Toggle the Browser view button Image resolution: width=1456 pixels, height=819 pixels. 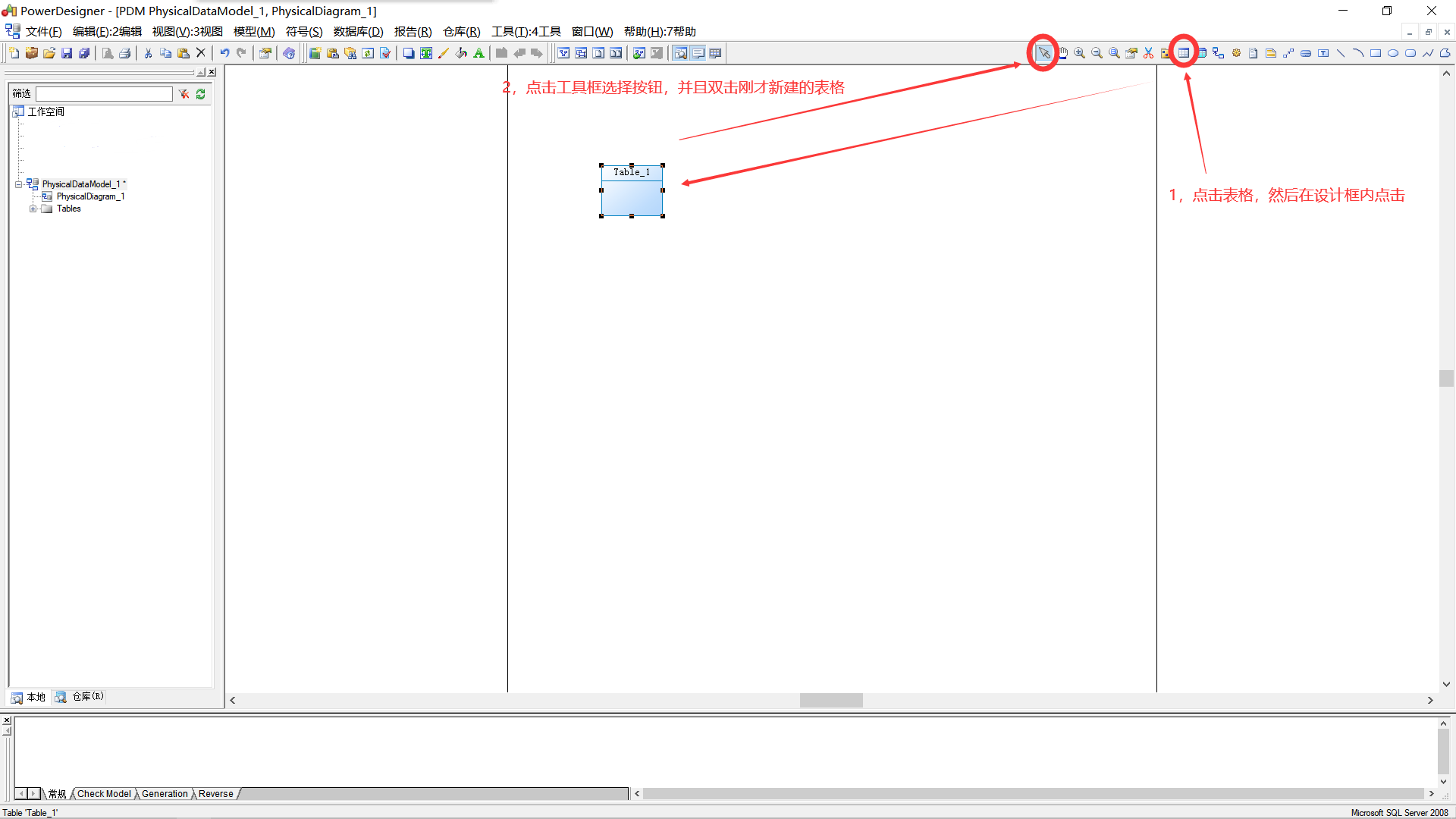tap(680, 53)
